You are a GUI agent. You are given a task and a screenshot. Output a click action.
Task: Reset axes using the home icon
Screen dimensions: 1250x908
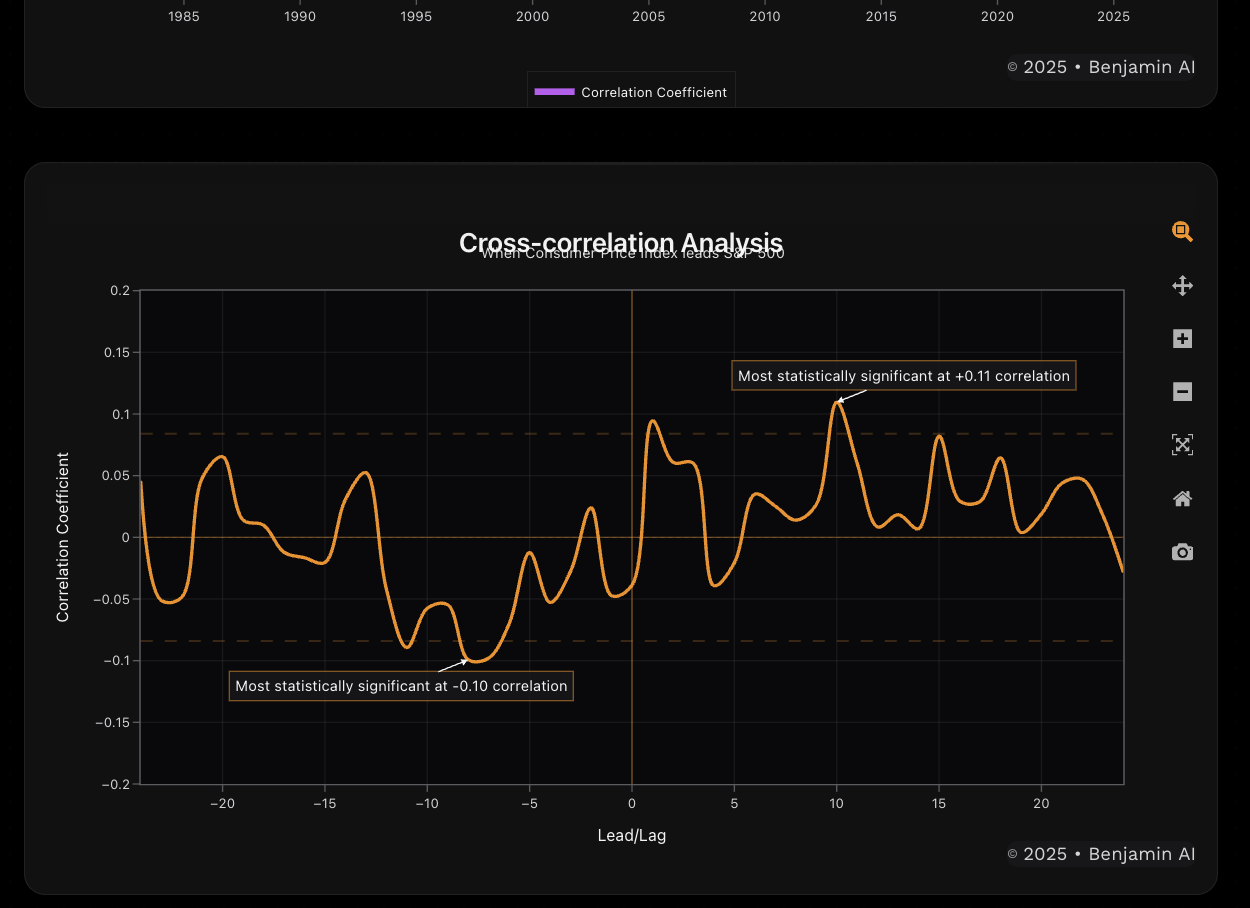point(1182,499)
